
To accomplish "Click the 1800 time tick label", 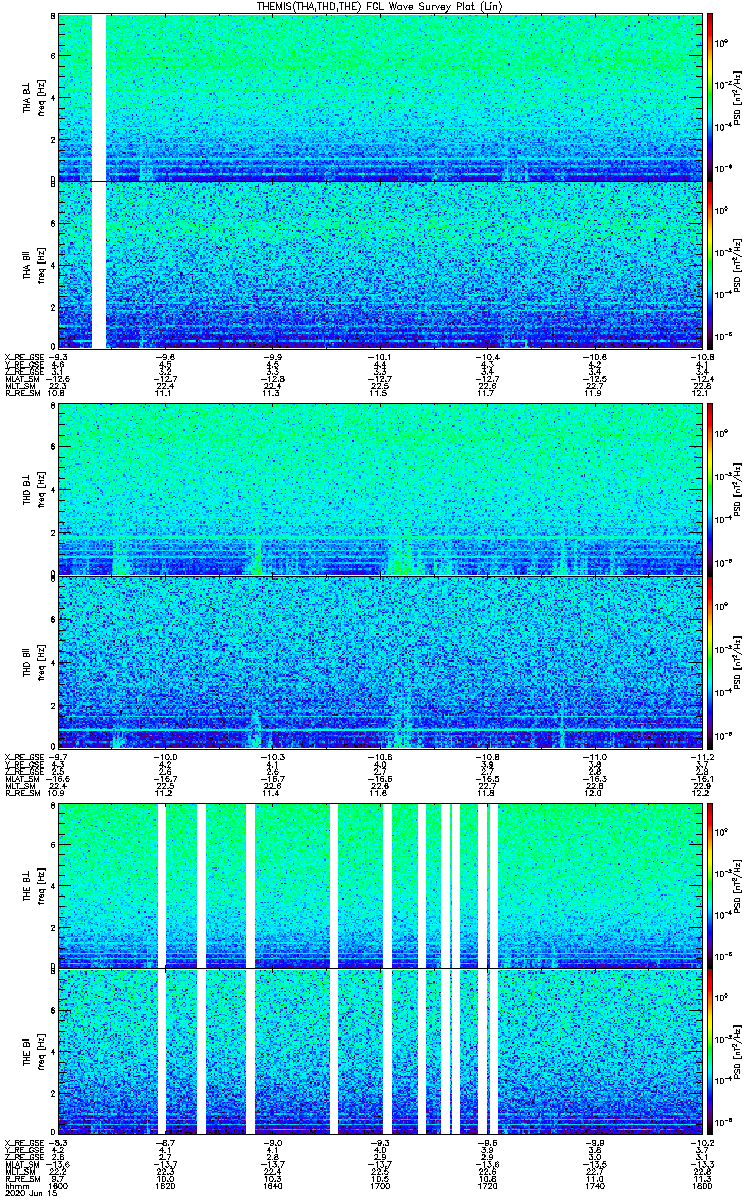I will [702, 1186].
